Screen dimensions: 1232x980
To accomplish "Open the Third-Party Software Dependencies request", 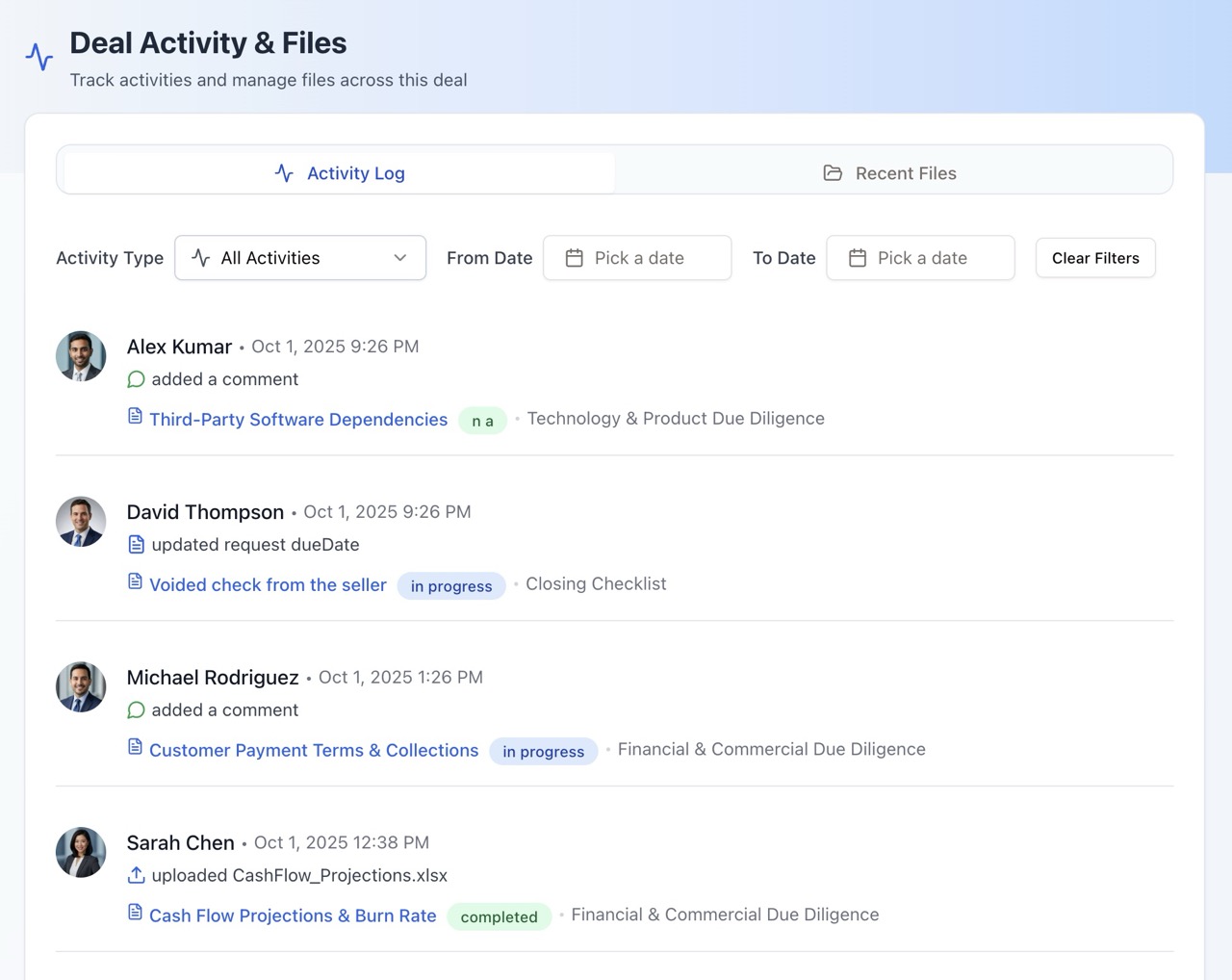I will pos(297,420).
